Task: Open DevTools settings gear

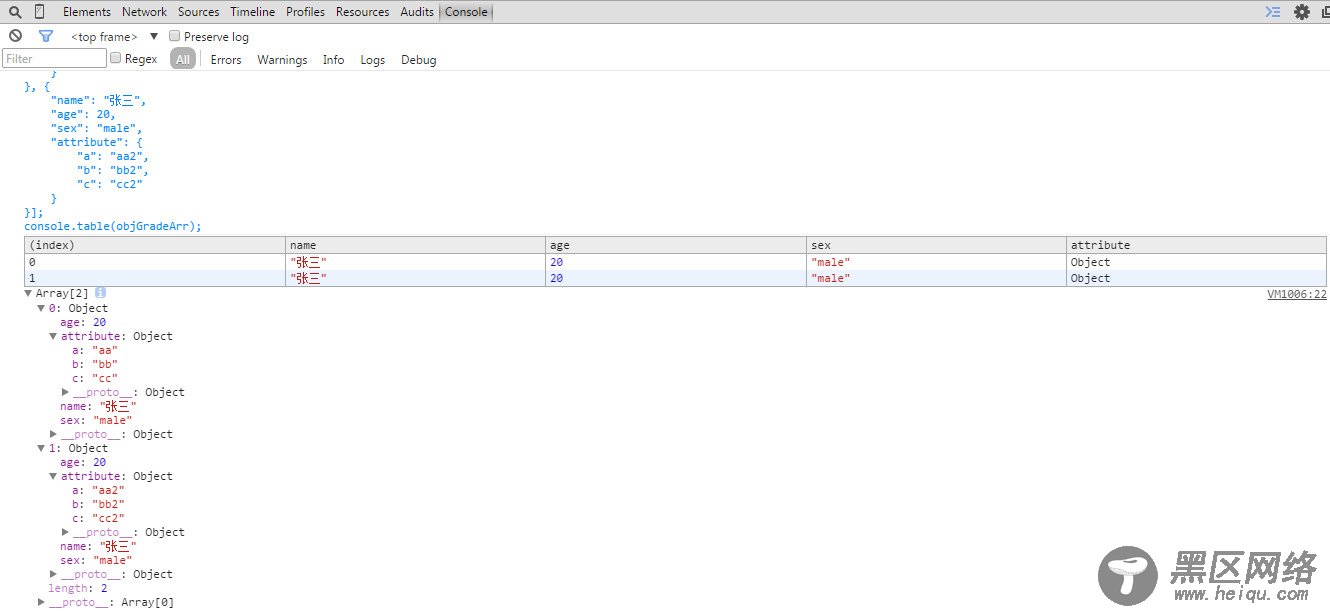Action: coord(1301,12)
